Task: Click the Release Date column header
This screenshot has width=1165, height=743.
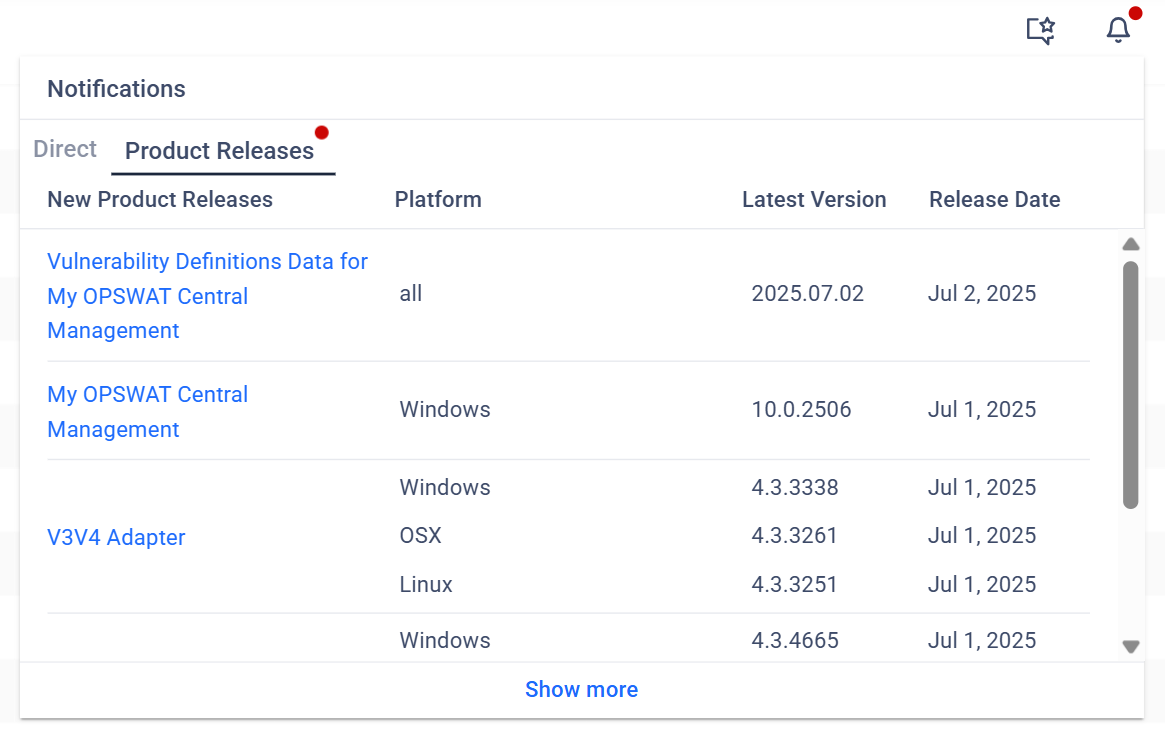Action: (994, 199)
